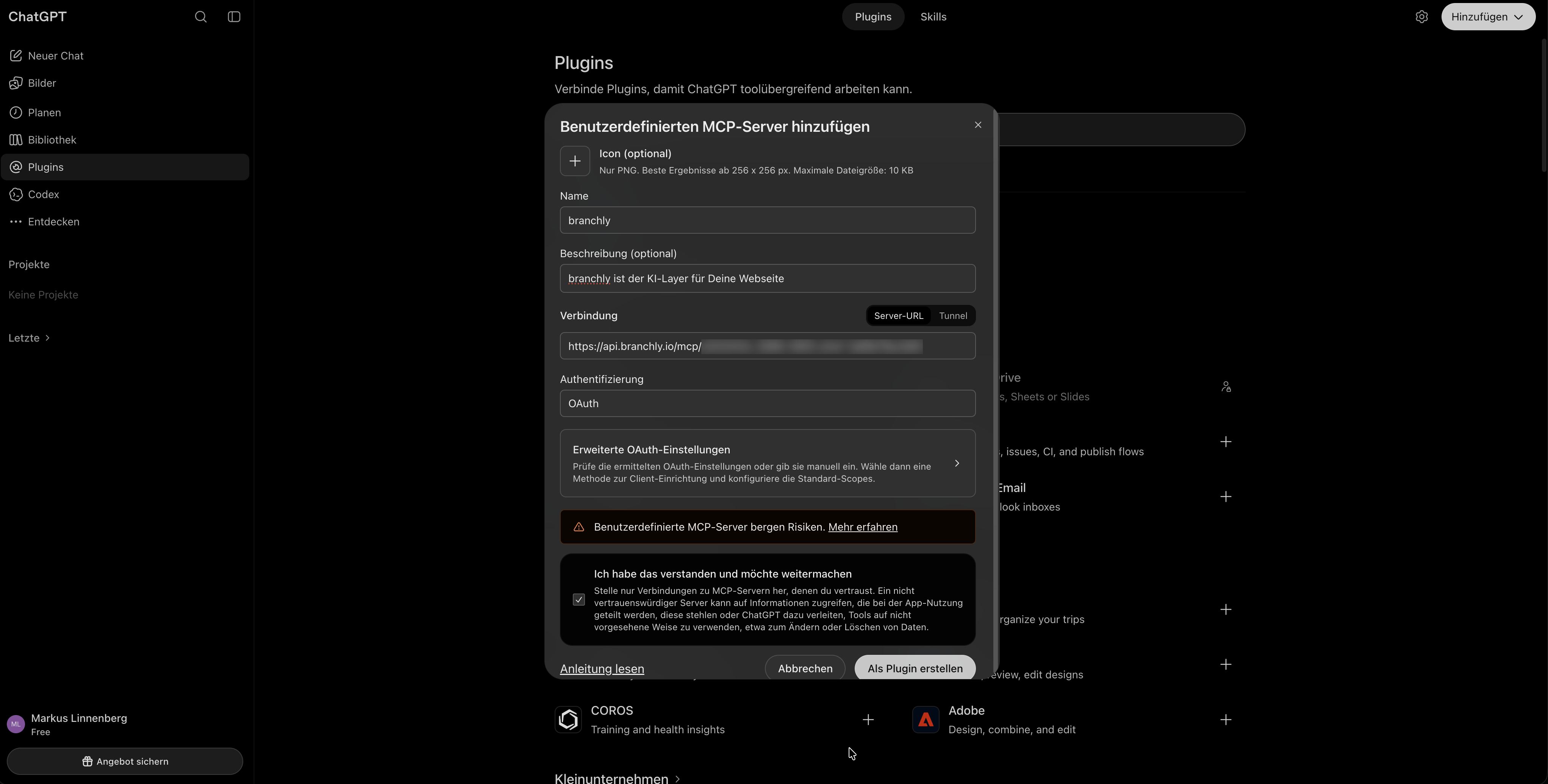The width and height of the screenshot is (1548, 784).
Task: Collapse the sidebar with panel icon
Action: coord(235,17)
